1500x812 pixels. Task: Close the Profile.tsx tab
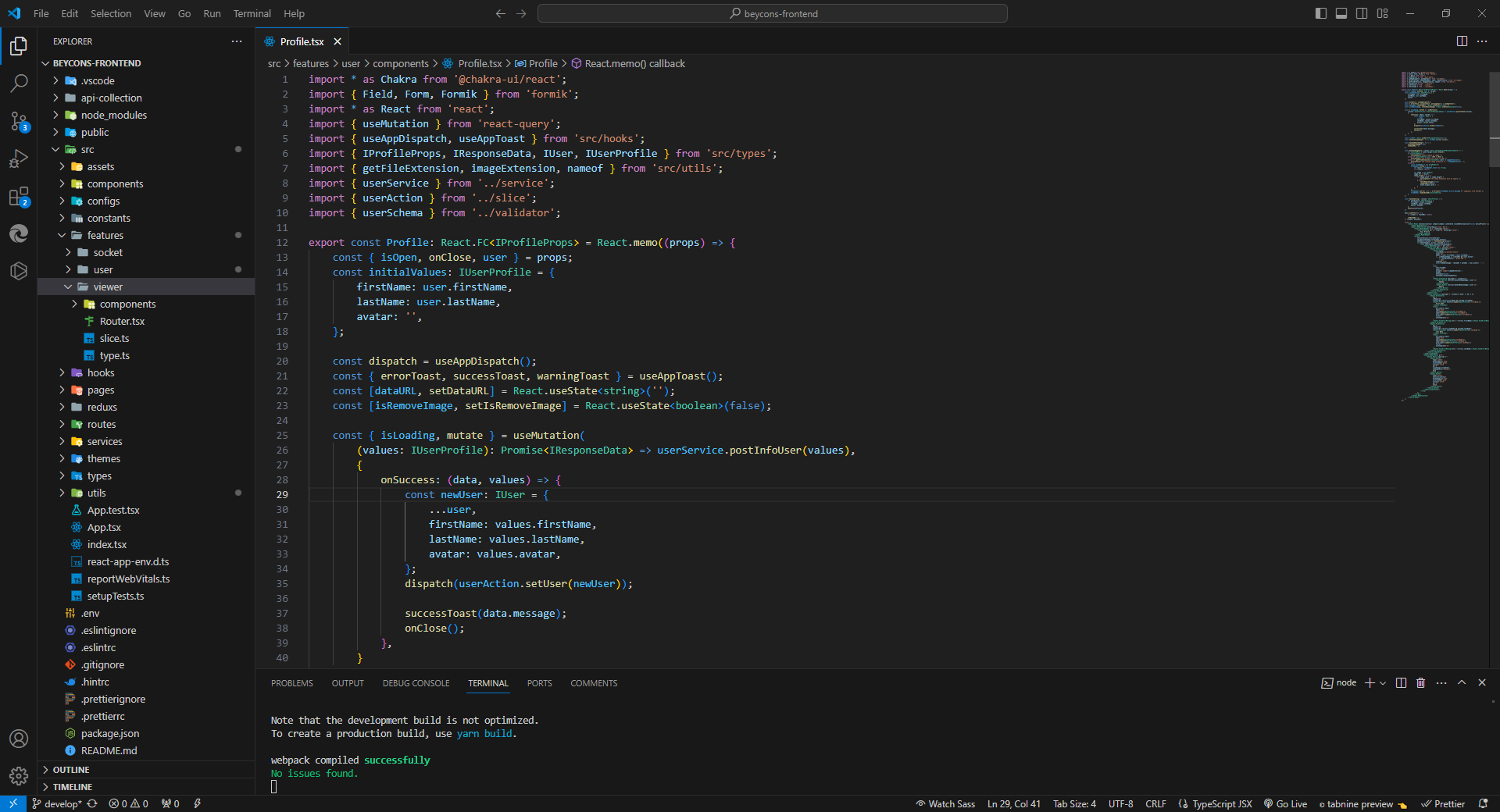coord(337,41)
